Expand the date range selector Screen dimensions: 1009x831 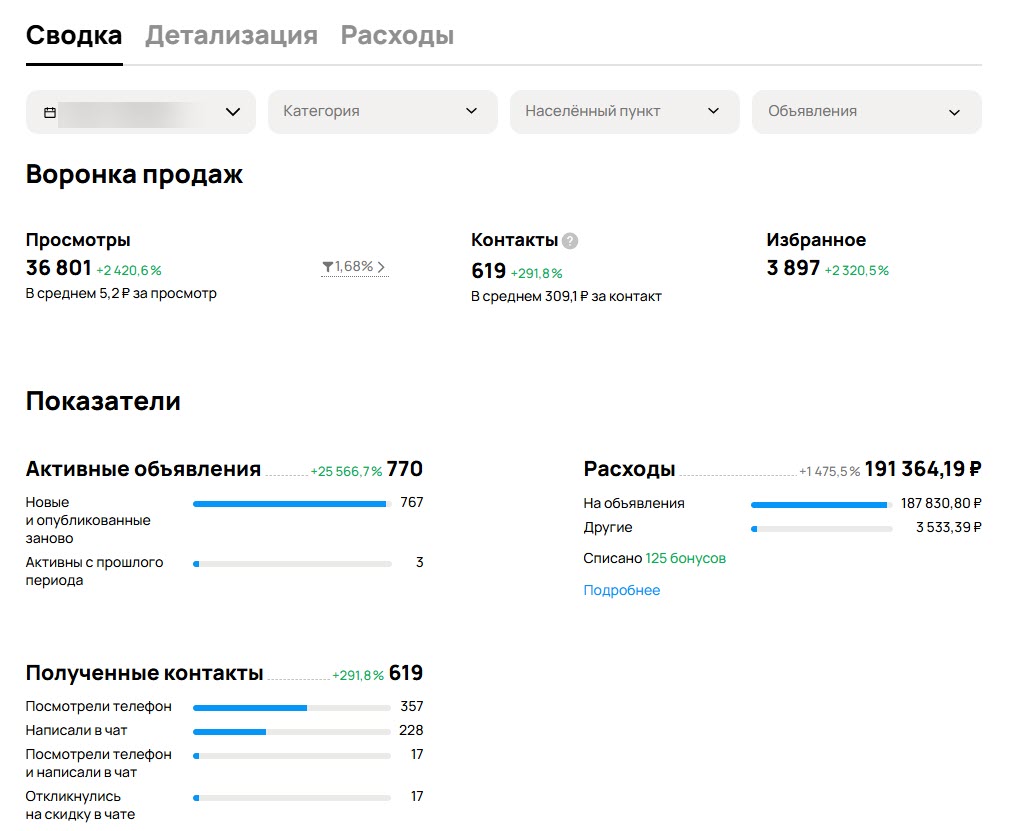click(231, 112)
